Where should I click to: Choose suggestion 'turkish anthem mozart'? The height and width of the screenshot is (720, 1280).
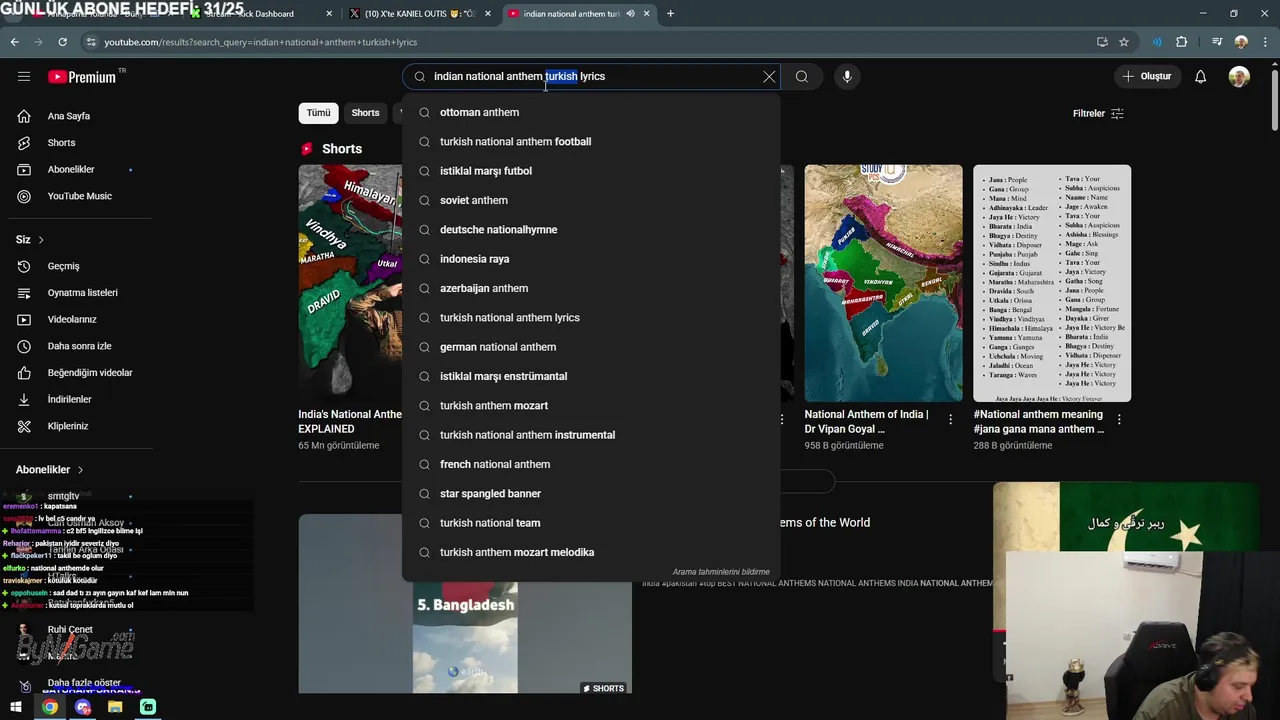pos(591,406)
